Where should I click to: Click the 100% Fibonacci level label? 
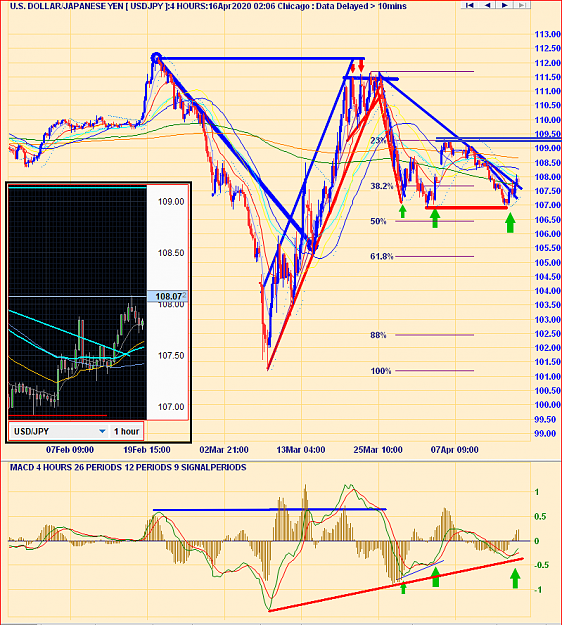pyautogui.click(x=381, y=371)
